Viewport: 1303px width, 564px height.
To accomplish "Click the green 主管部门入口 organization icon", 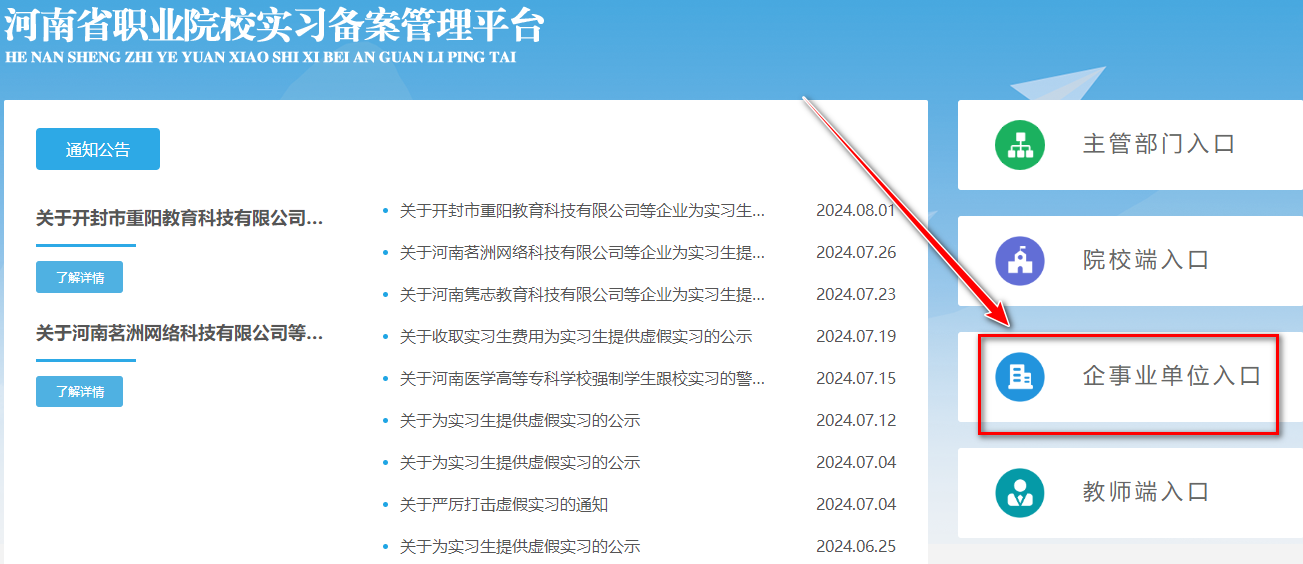I will coord(1019,145).
